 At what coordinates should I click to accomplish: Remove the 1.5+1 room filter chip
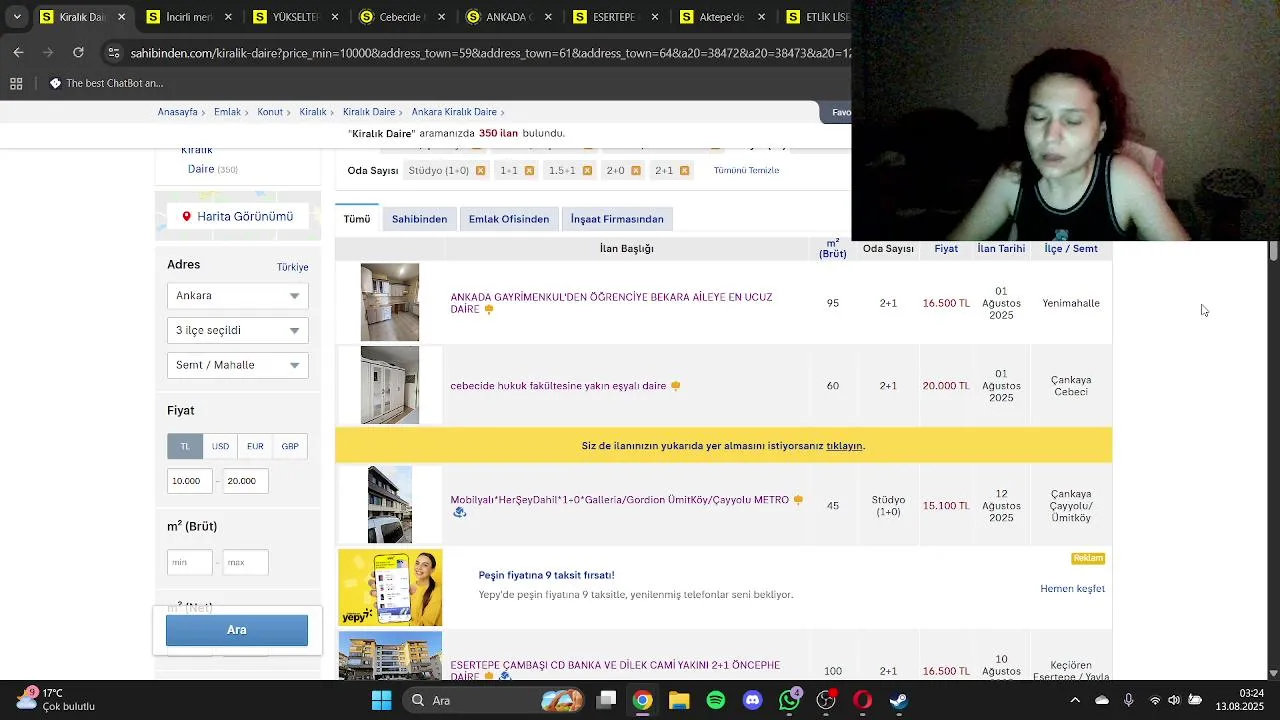click(x=587, y=171)
